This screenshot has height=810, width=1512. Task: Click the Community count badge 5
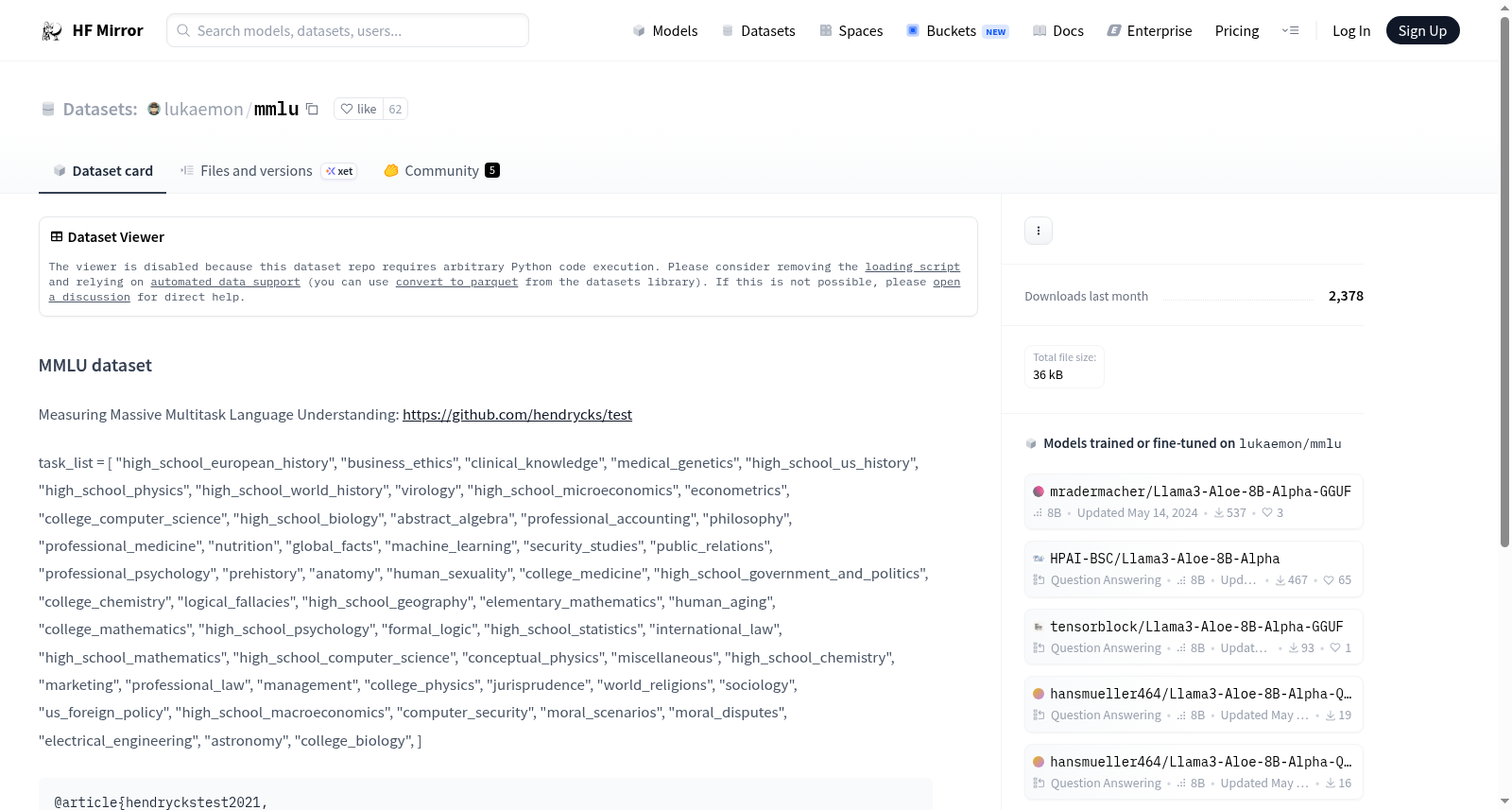click(x=492, y=170)
